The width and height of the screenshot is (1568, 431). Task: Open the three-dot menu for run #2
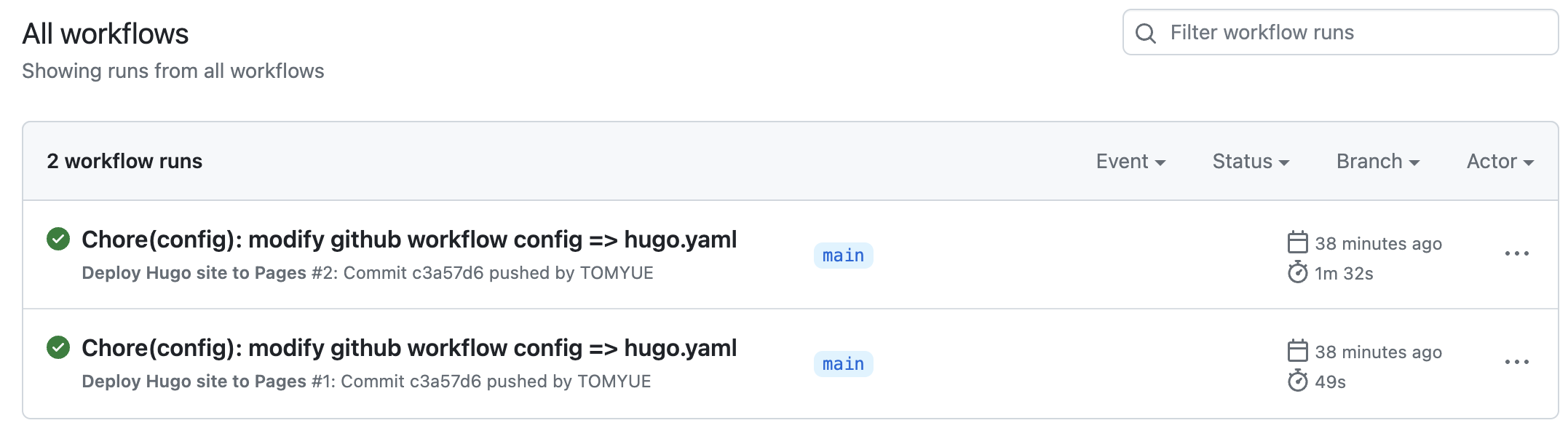[1516, 253]
